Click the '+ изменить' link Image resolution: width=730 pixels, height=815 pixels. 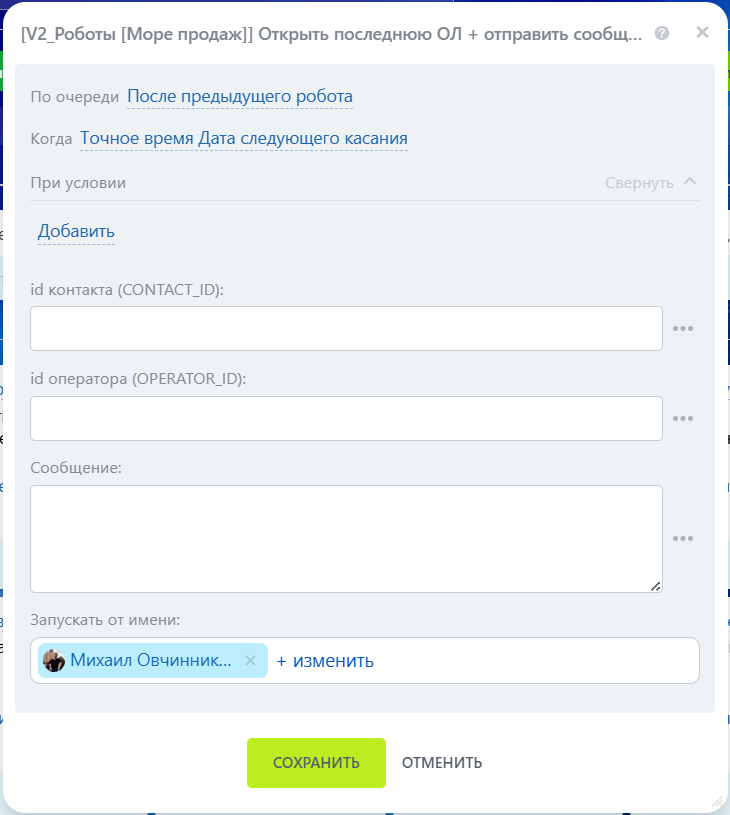click(x=325, y=661)
